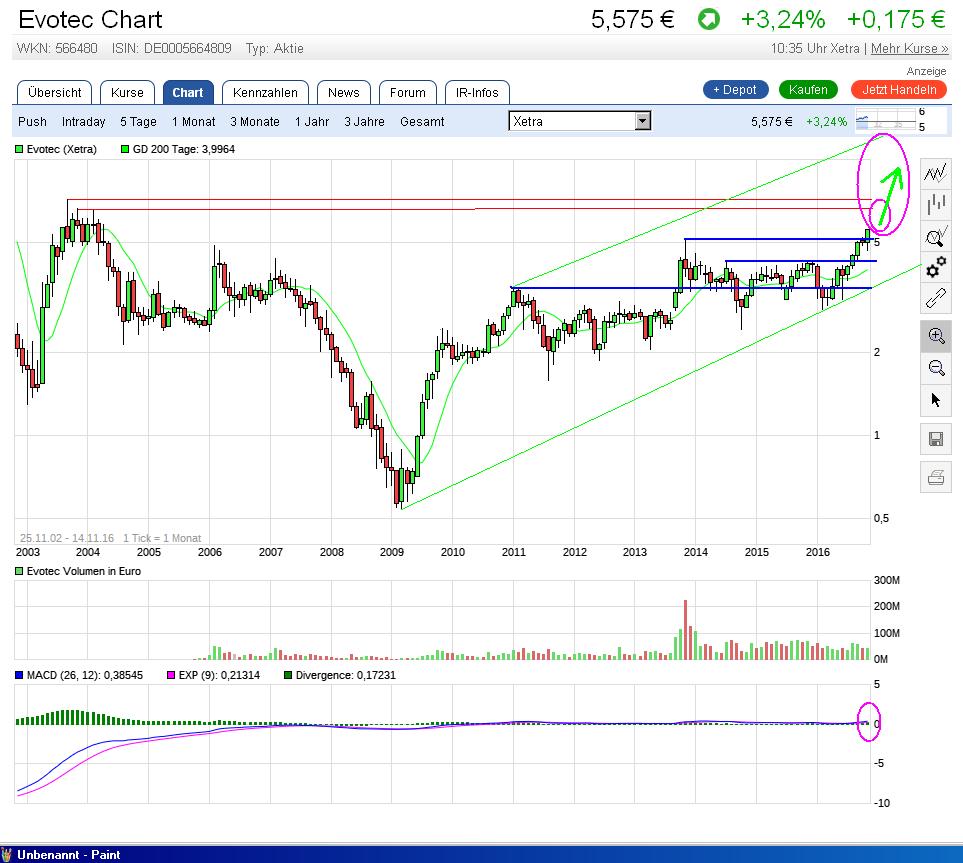This screenshot has width=963, height=863.
Task: Print the chart with printer icon
Action: click(935, 477)
